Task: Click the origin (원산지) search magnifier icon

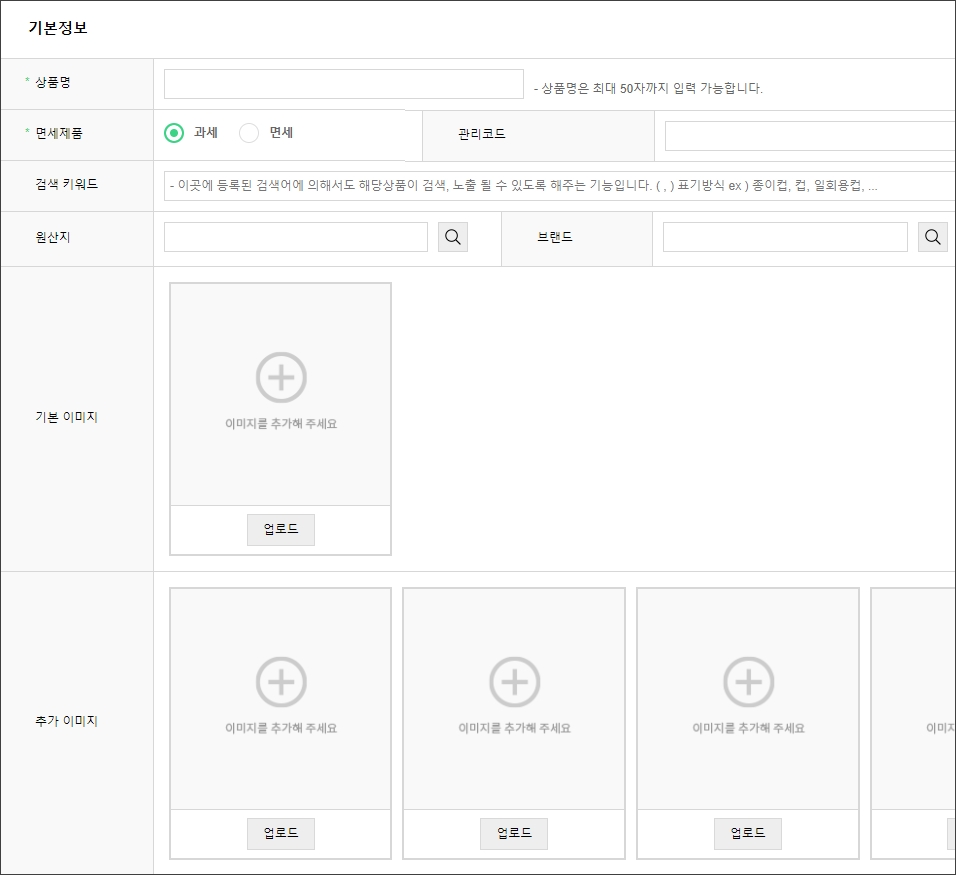Action: (x=452, y=237)
